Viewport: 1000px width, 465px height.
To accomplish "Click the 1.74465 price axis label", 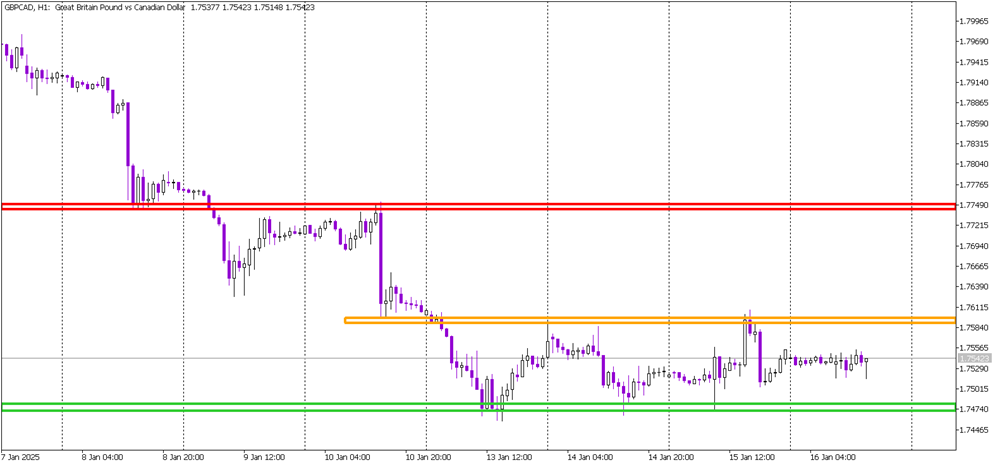I will tap(975, 429).
